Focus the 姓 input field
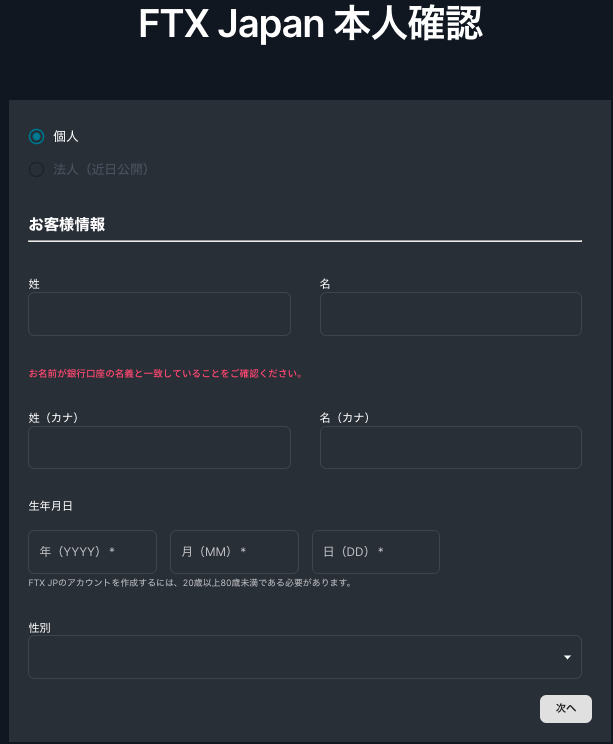Screen dimensions: 613x744 [159, 314]
